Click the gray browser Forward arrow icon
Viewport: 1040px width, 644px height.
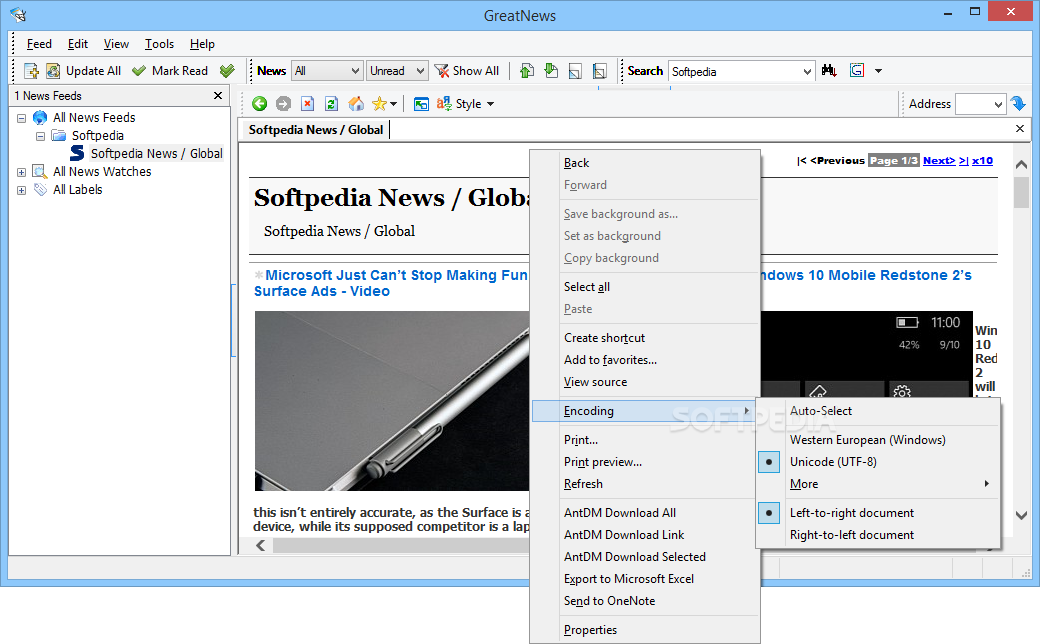click(283, 103)
